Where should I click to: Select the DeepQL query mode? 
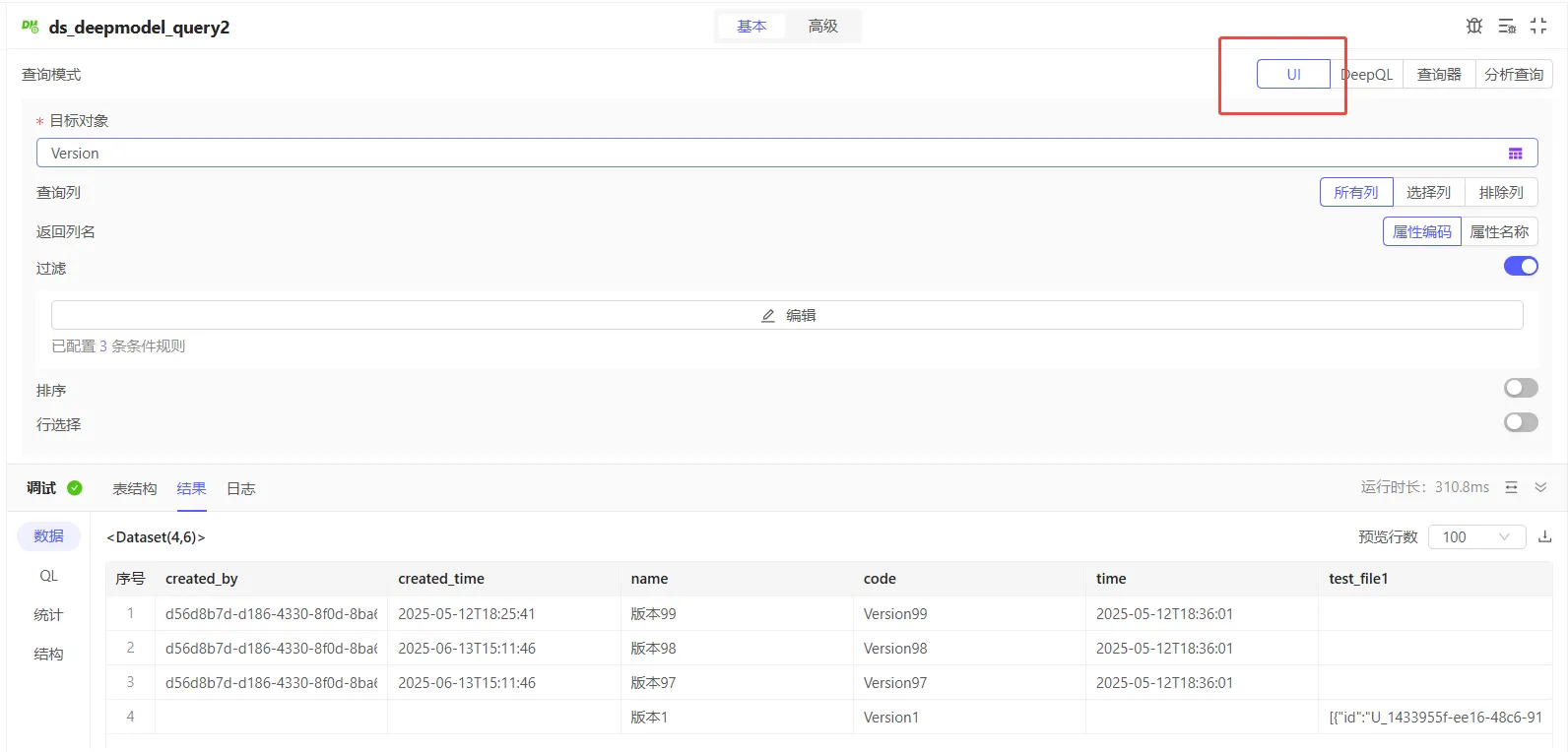point(1367,75)
